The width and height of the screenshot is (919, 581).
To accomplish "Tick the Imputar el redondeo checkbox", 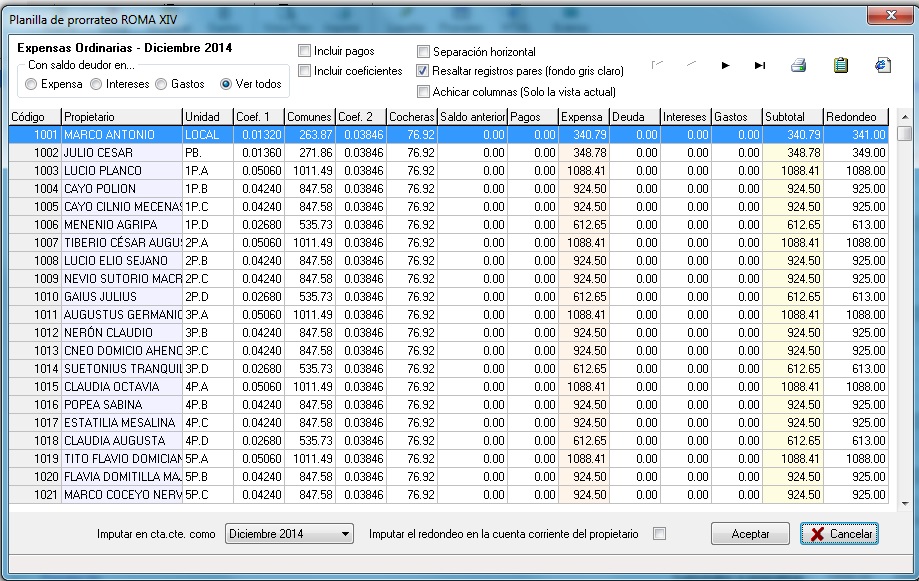I will click(659, 534).
